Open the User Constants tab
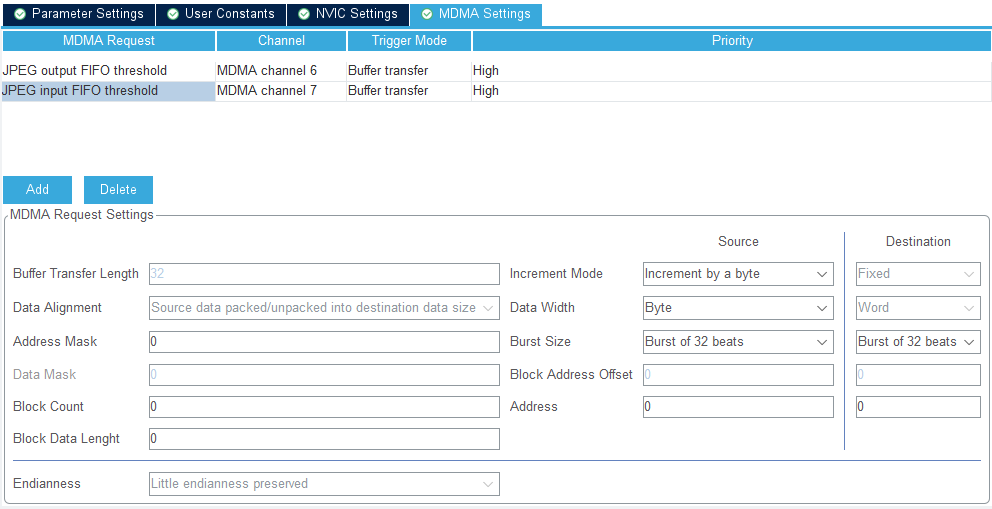This screenshot has width=992, height=509. pyautogui.click(x=221, y=14)
